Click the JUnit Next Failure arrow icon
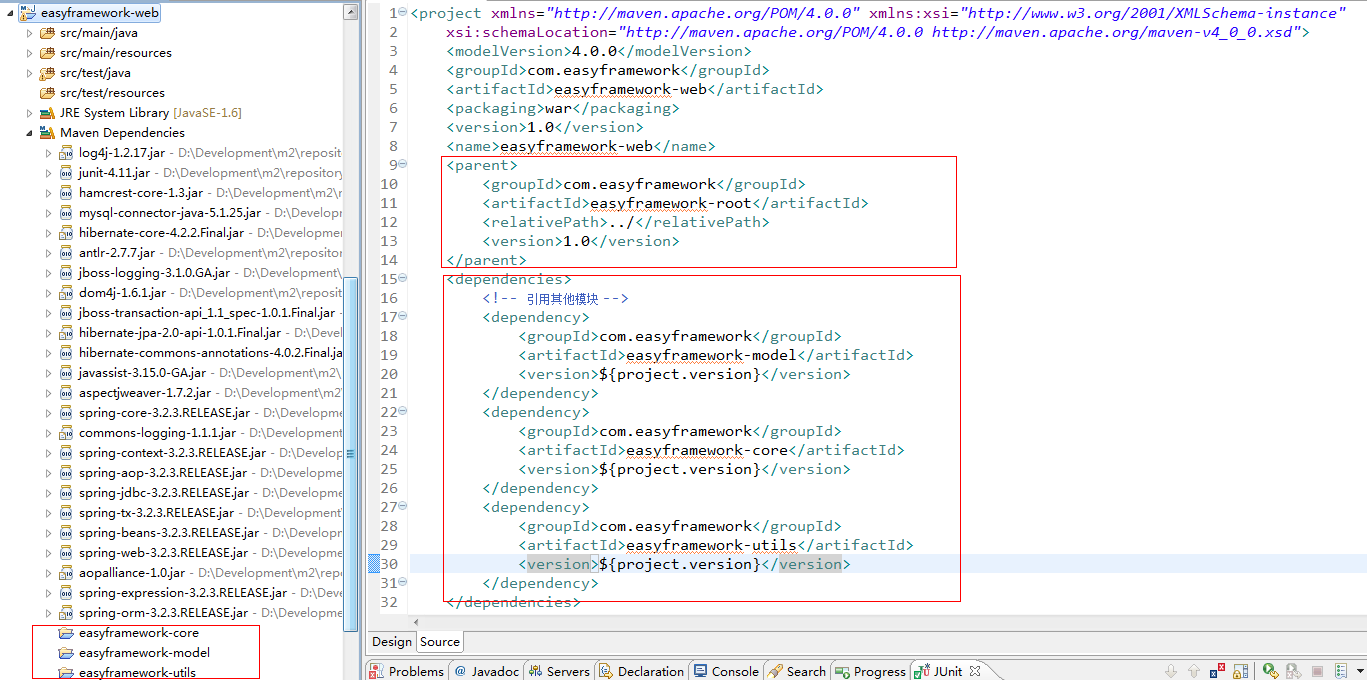This screenshot has width=1367, height=680. click(x=1171, y=671)
